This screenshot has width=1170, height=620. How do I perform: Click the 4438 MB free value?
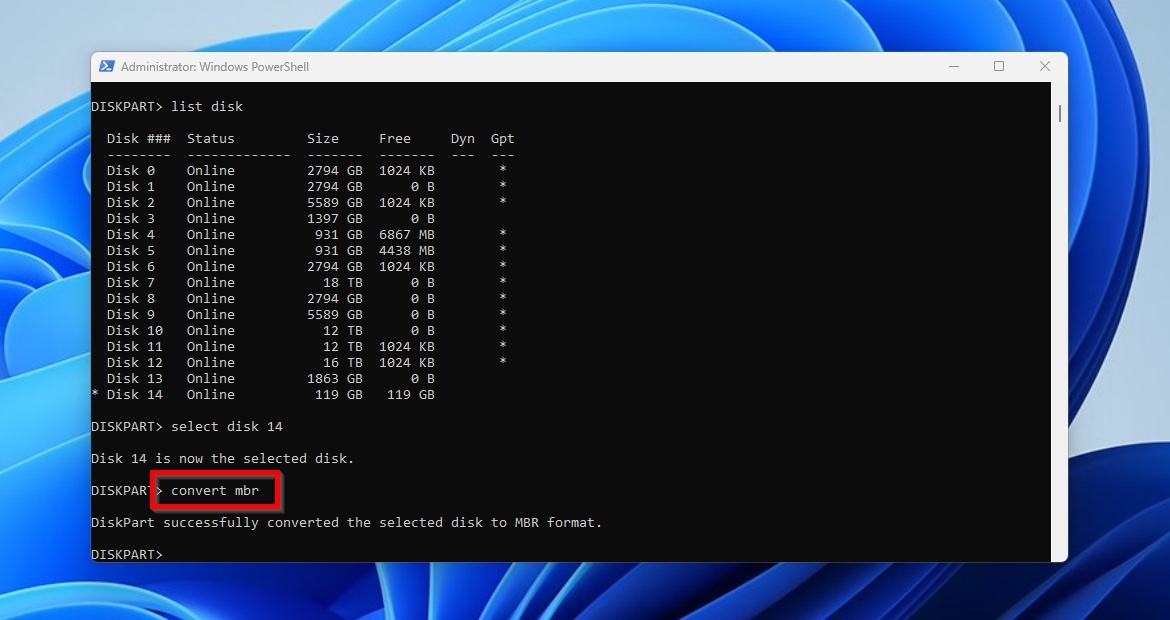(x=407, y=251)
